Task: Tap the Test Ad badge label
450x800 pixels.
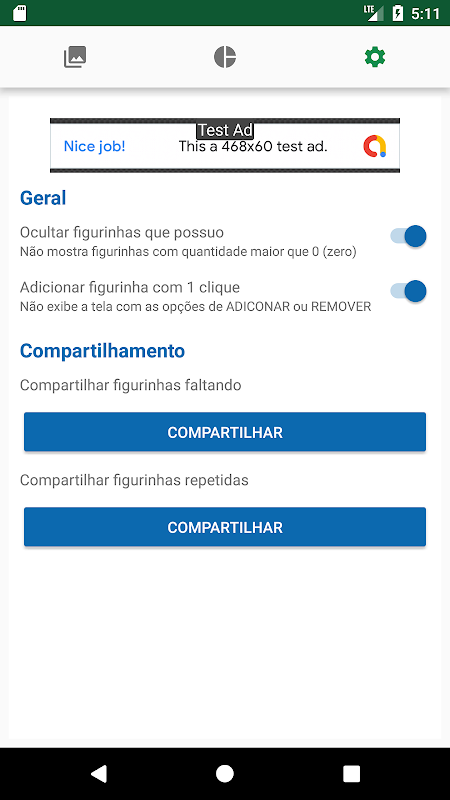Action: pyautogui.click(x=225, y=130)
